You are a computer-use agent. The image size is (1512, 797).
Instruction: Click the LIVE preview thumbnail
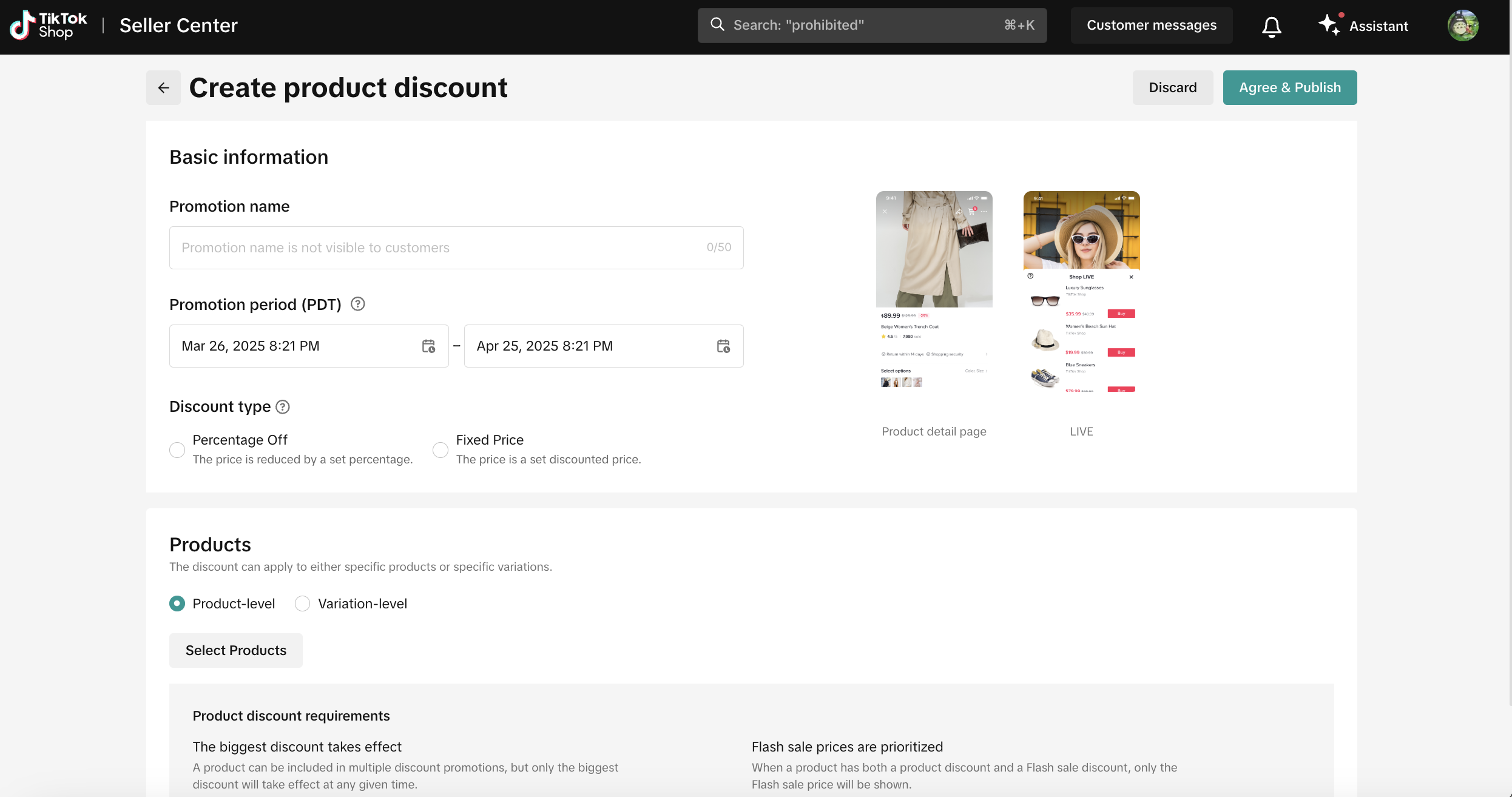[1081, 292]
